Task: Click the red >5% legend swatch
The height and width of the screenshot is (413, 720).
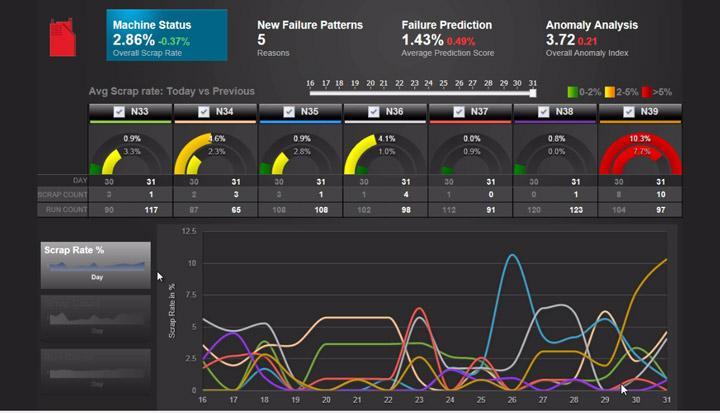Action: coord(647,92)
